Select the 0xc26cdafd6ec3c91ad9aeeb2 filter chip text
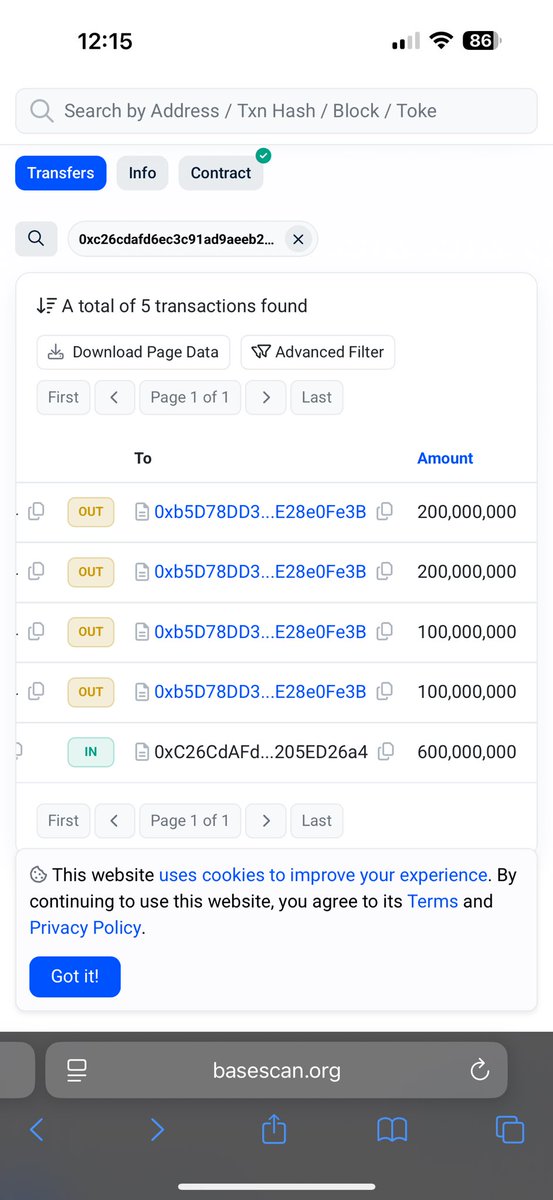Viewport: 553px width, 1200px height. (x=176, y=239)
